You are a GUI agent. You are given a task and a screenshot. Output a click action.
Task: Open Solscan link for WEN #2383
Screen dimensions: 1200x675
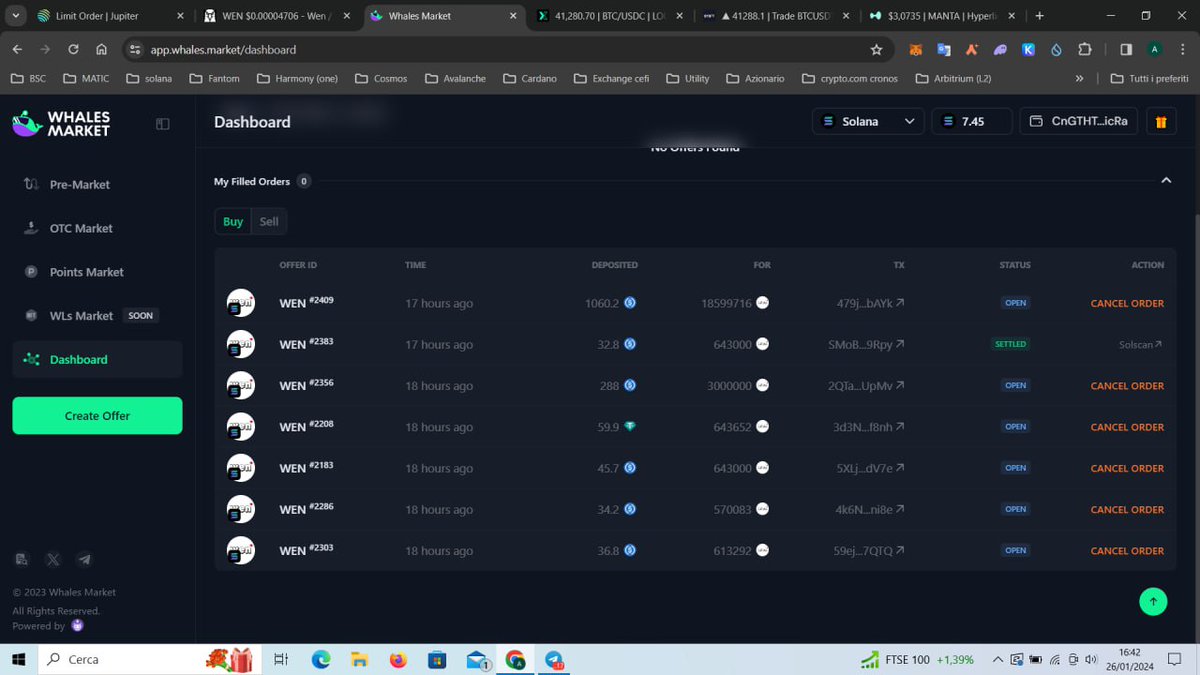(1140, 344)
